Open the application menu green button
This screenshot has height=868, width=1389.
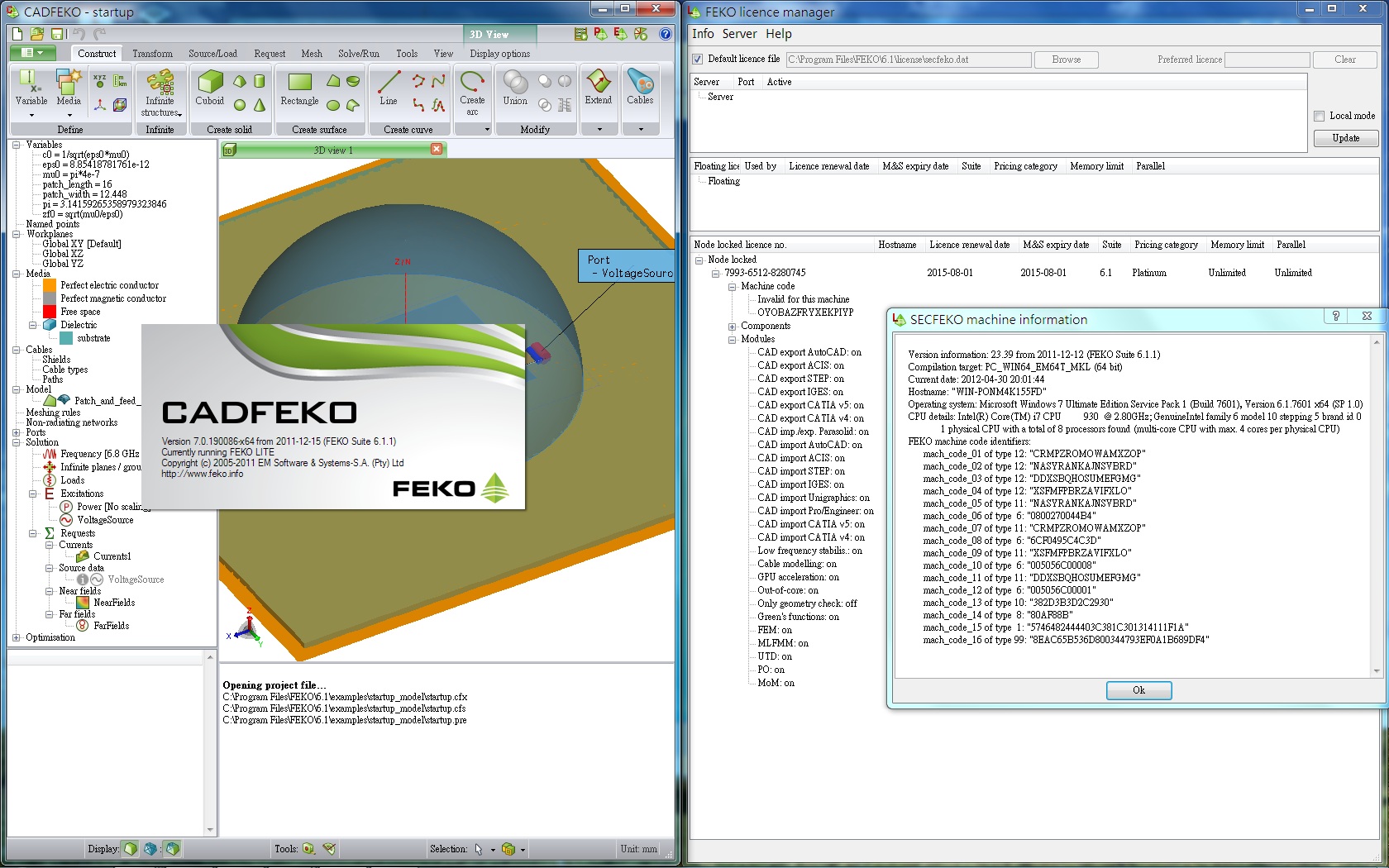click(x=32, y=53)
